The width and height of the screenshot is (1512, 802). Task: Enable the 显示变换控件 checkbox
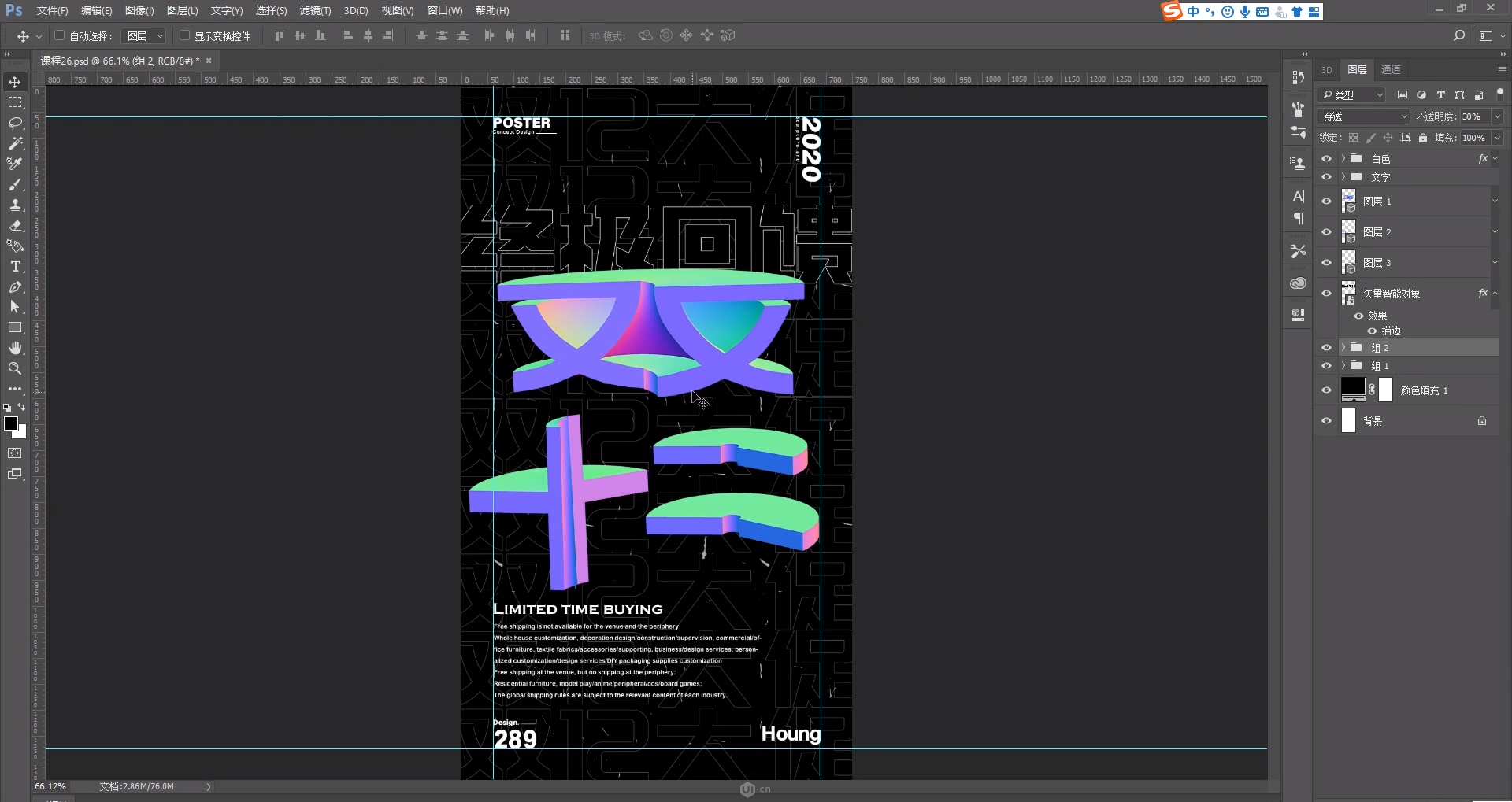[184, 35]
